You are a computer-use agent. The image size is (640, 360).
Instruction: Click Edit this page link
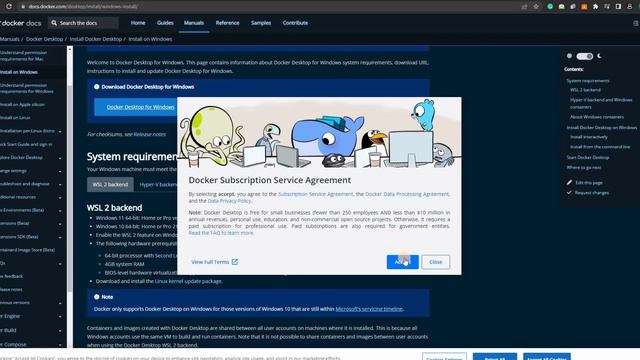(589, 183)
